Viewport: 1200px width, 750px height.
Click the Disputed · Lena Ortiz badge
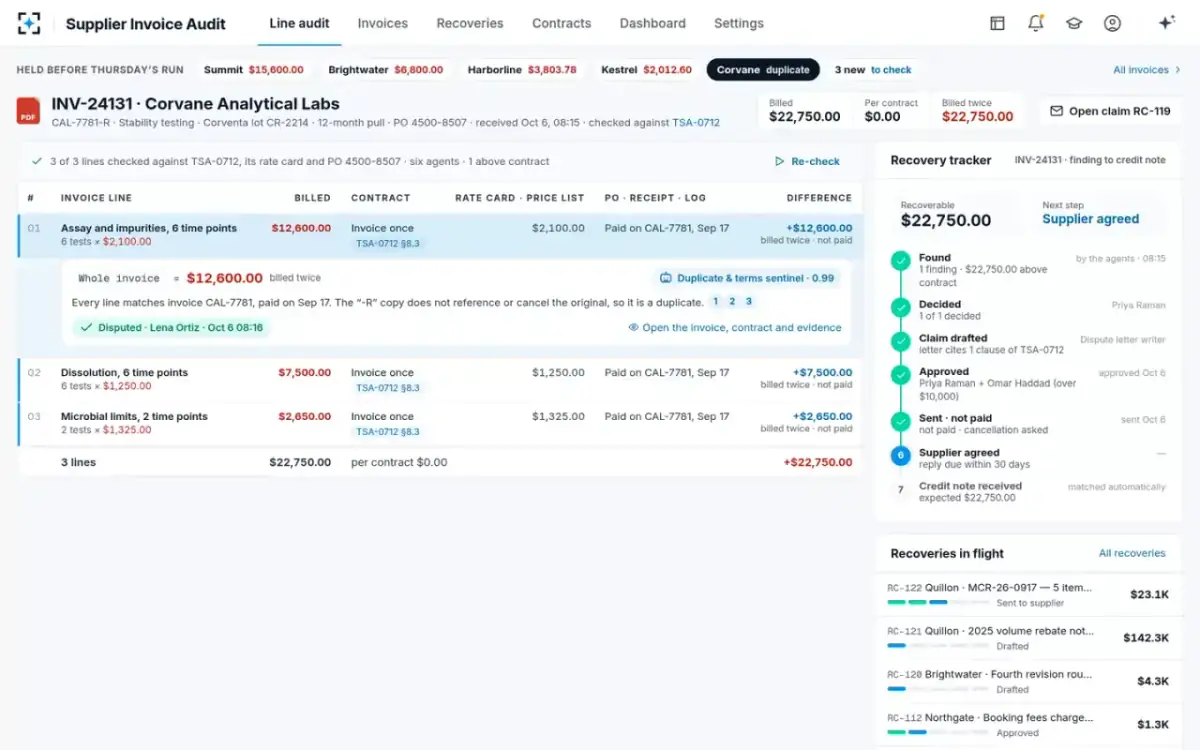171,327
